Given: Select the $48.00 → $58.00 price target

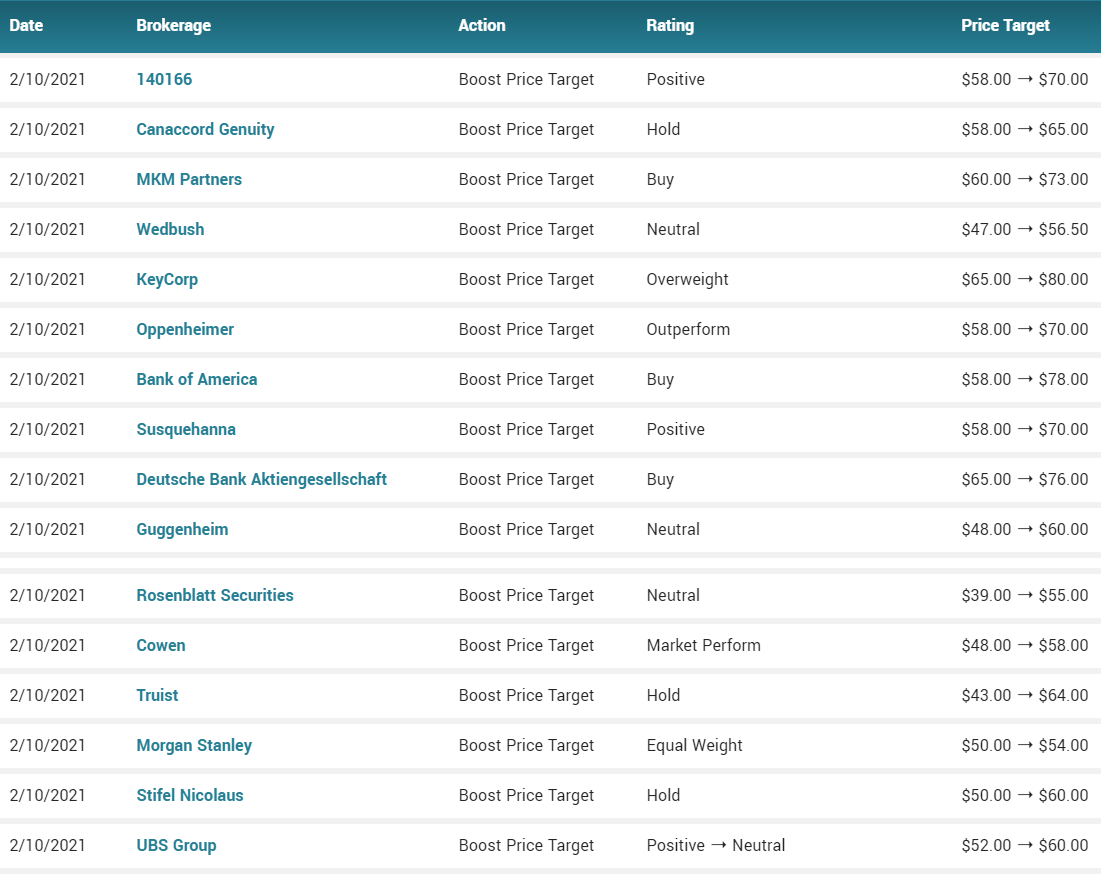Looking at the screenshot, I should (x=1024, y=645).
